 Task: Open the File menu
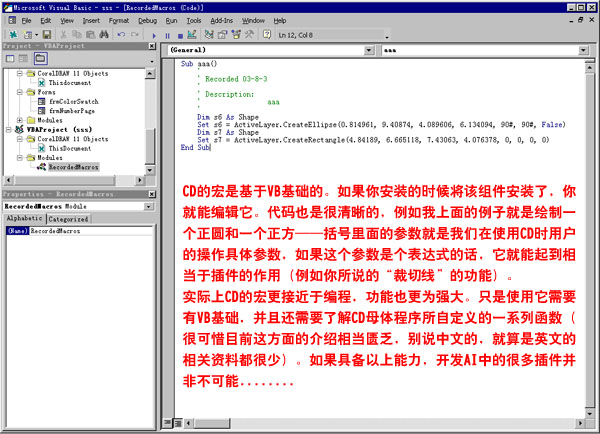point(26,21)
